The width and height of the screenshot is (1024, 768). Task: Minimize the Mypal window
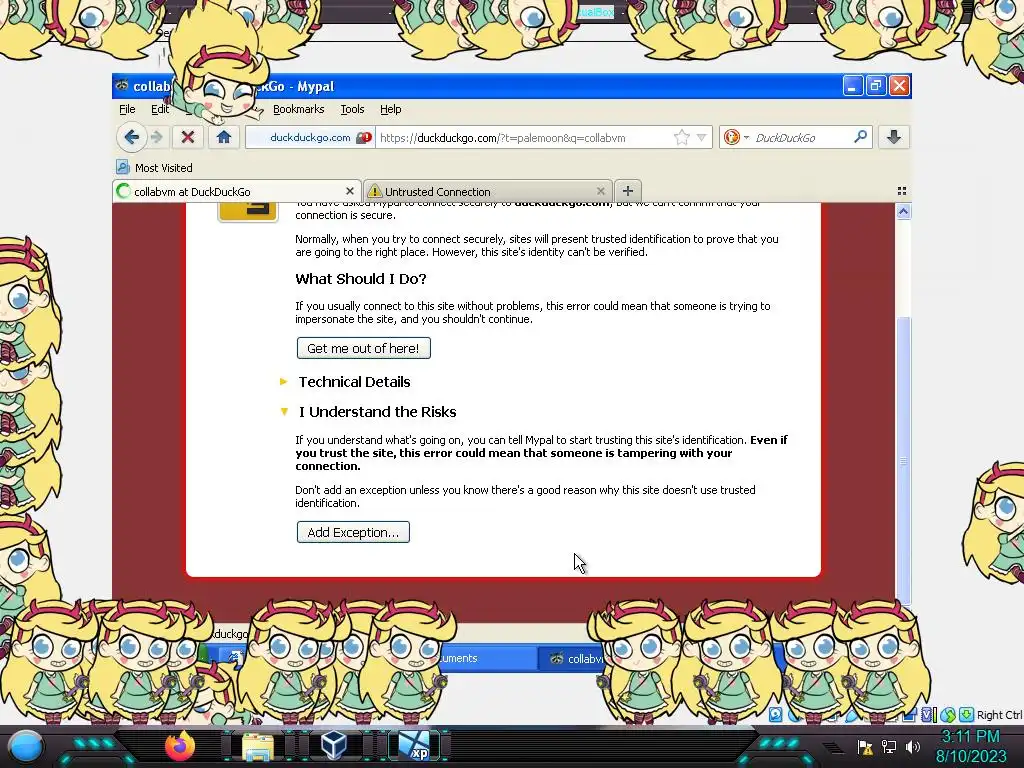coord(852,86)
